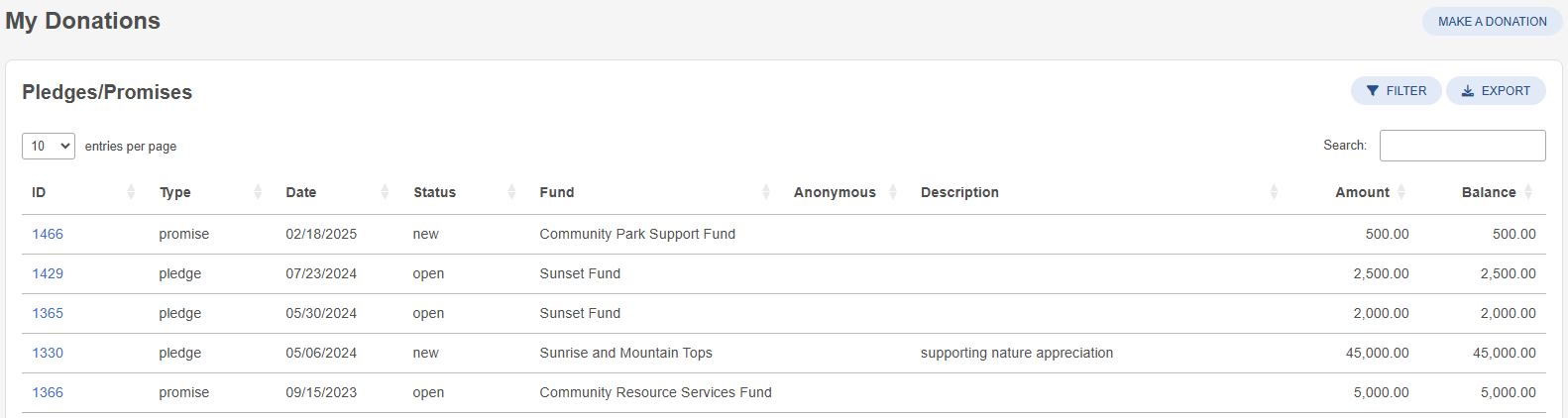Toggle the Status column sort arrows
Image resolution: width=1568 pixels, height=418 pixels.
[x=511, y=192]
